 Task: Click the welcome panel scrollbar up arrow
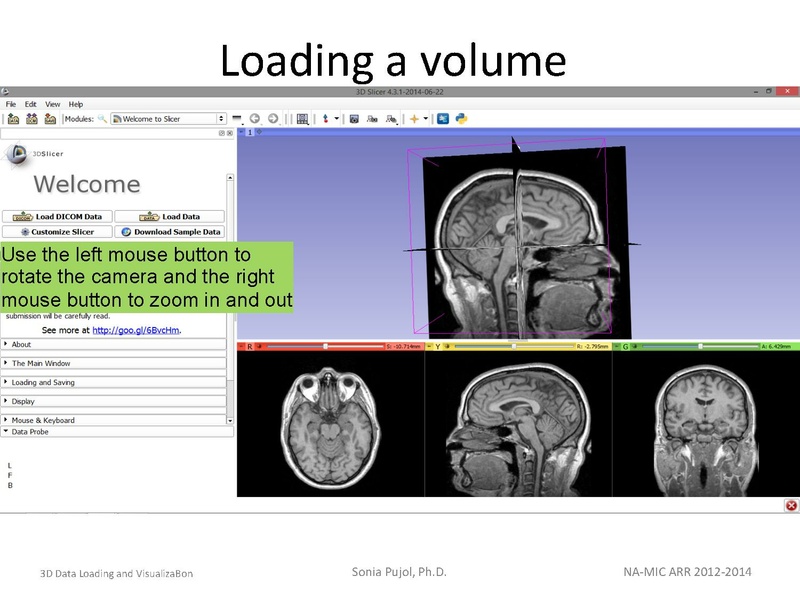click(x=230, y=178)
